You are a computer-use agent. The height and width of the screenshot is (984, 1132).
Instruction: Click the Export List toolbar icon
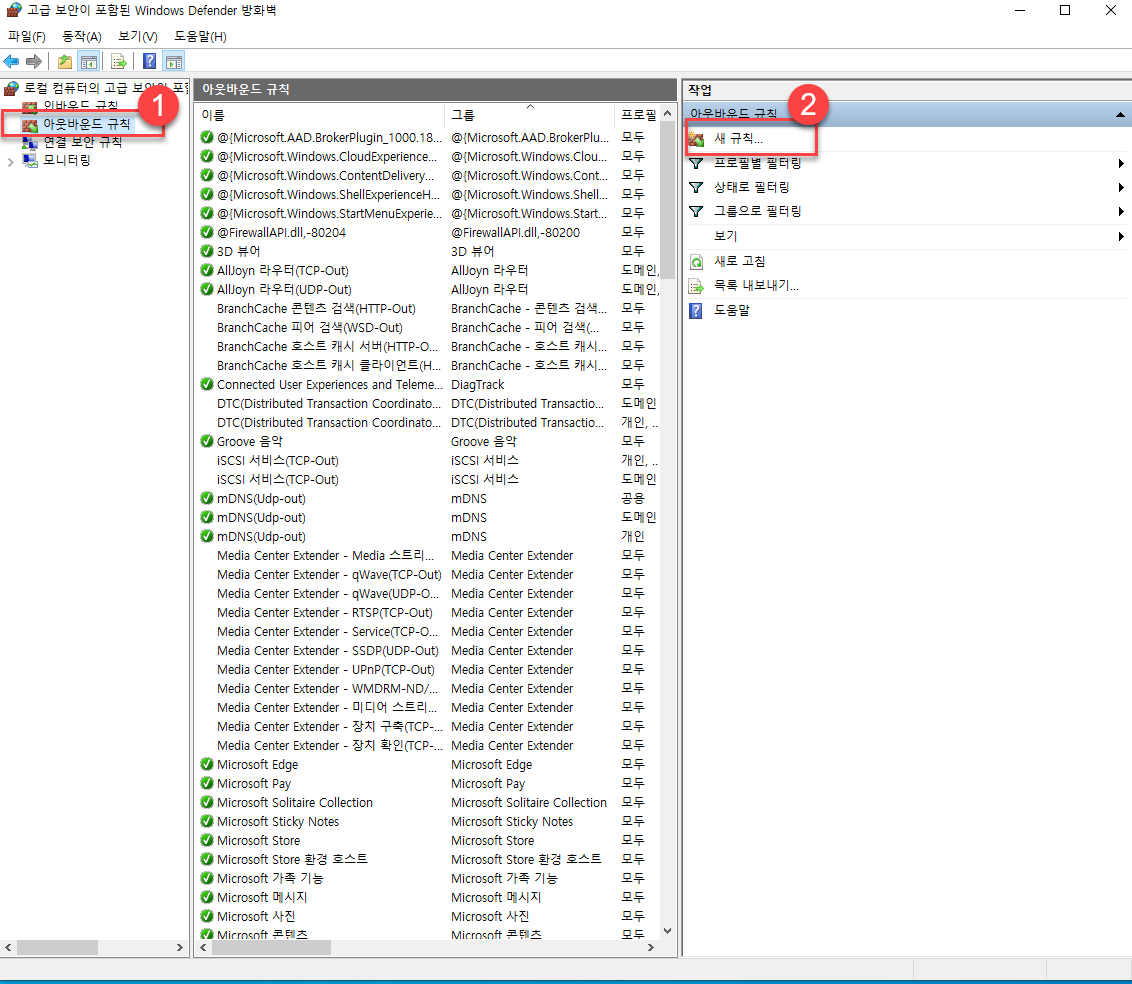point(119,61)
